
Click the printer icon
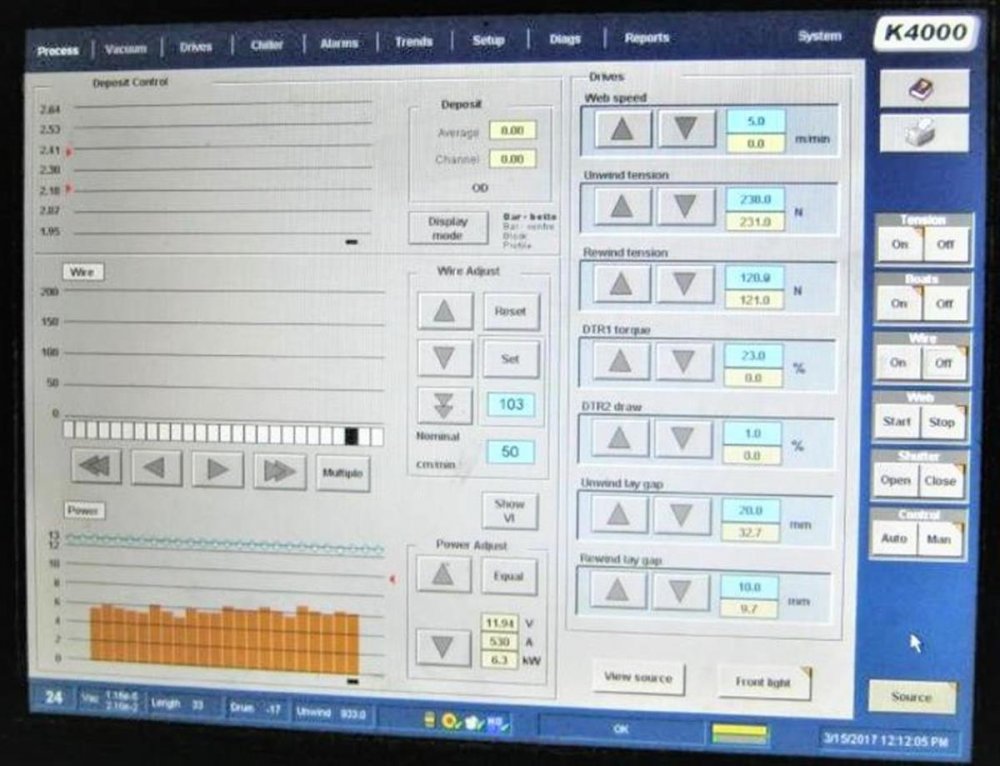tap(922, 133)
